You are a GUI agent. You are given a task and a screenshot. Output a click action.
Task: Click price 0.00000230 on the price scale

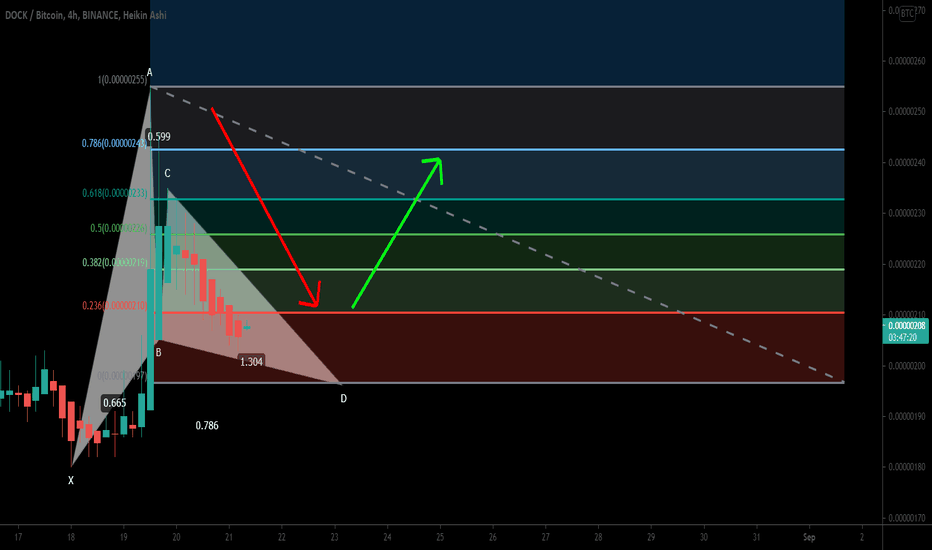906,213
